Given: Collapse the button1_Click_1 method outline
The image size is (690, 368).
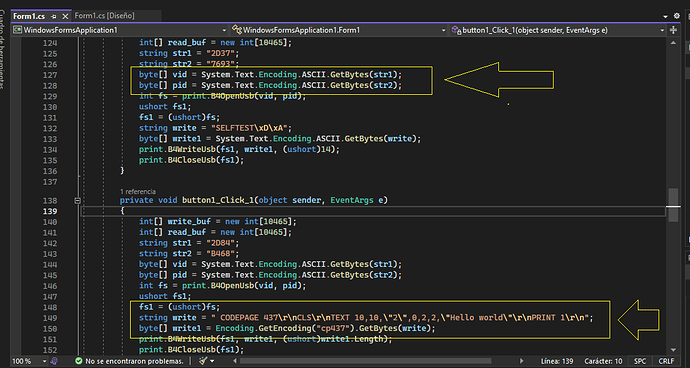Looking at the screenshot, I should click(x=77, y=200).
